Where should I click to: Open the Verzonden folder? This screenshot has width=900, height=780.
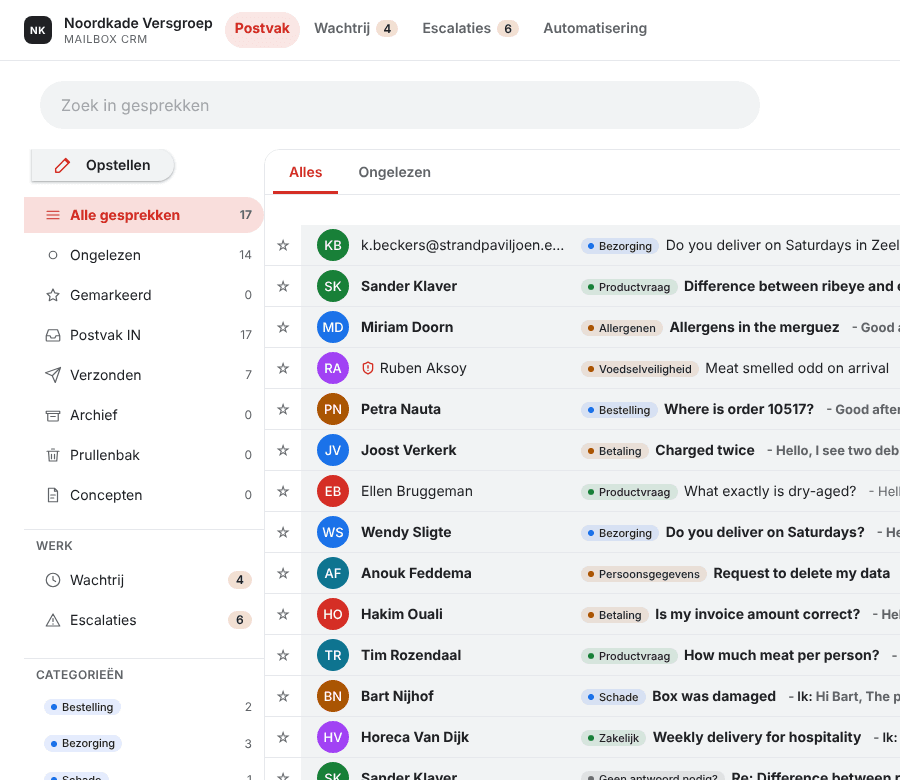point(143,375)
